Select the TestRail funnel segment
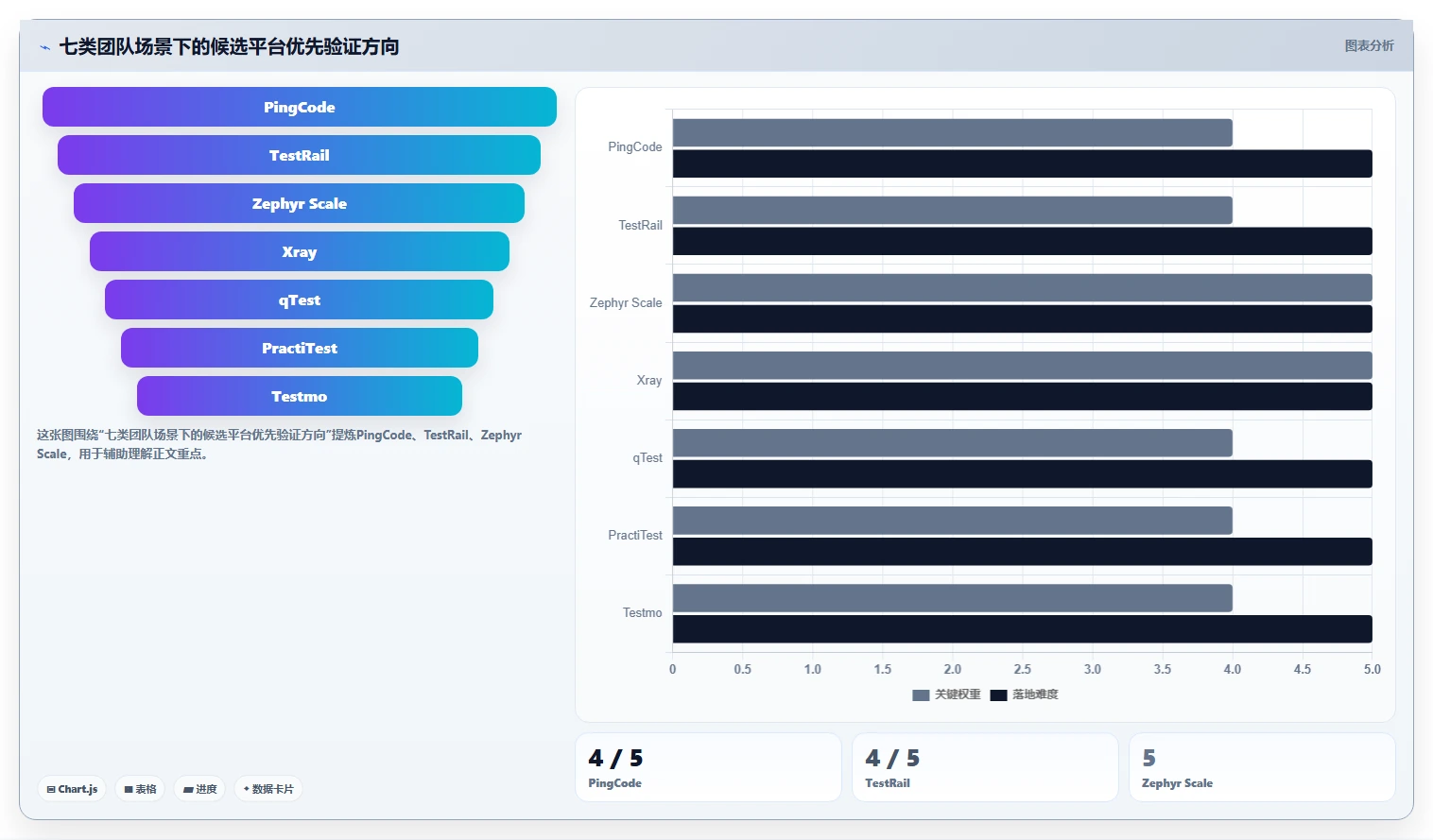1433x840 pixels. [x=299, y=155]
